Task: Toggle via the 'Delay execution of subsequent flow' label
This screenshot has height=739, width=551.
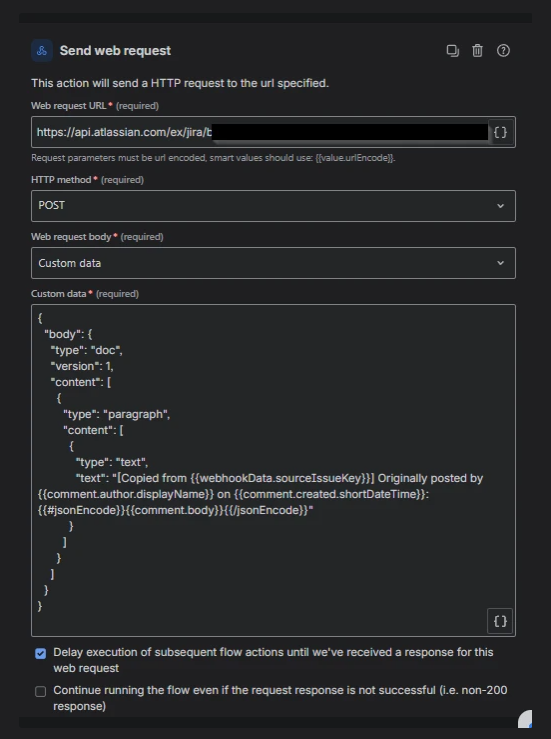Action: click(273, 660)
